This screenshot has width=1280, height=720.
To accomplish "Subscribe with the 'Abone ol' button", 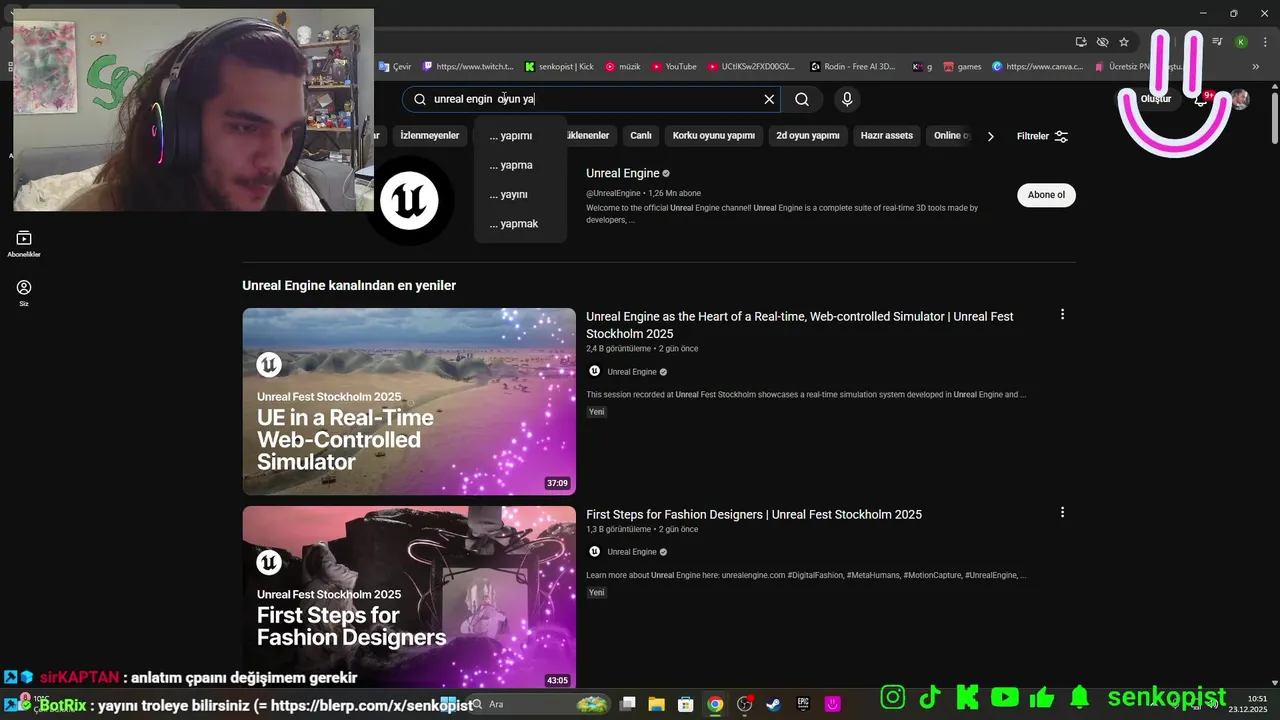I will click(x=1046, y=195).
